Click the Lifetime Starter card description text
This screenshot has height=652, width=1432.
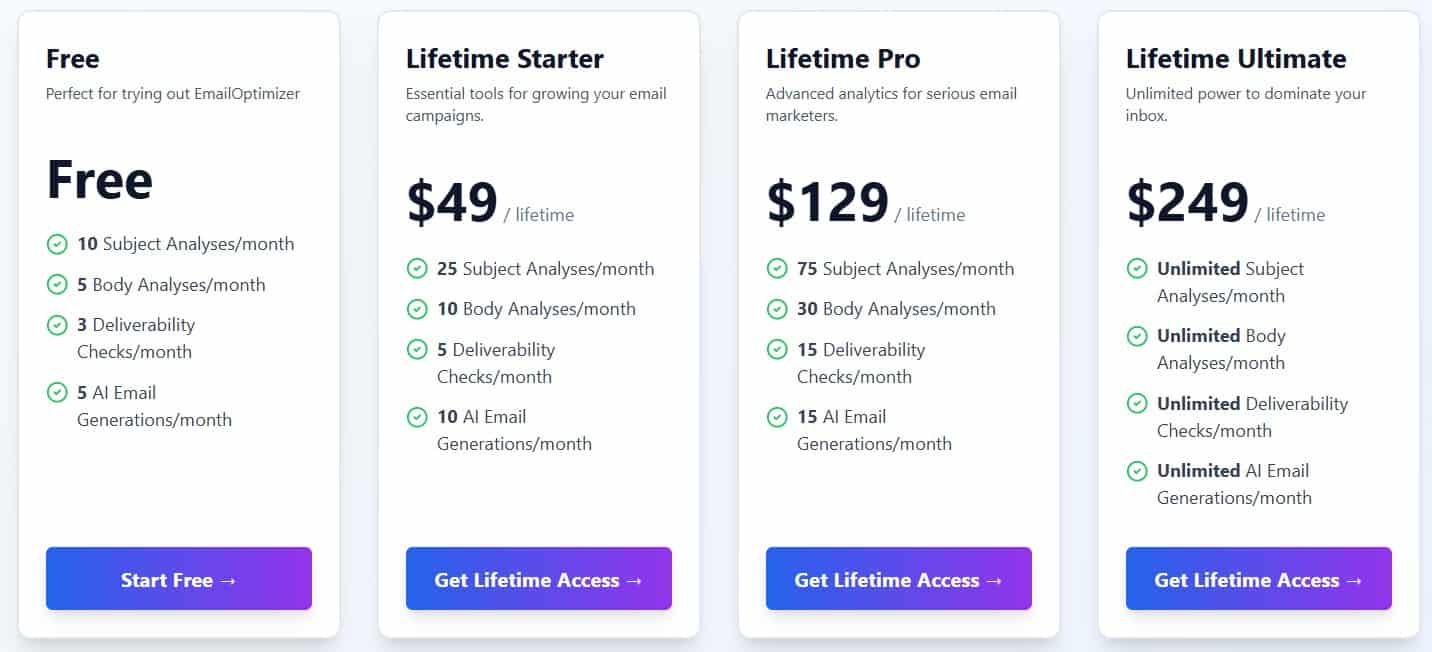coord(536,105)
